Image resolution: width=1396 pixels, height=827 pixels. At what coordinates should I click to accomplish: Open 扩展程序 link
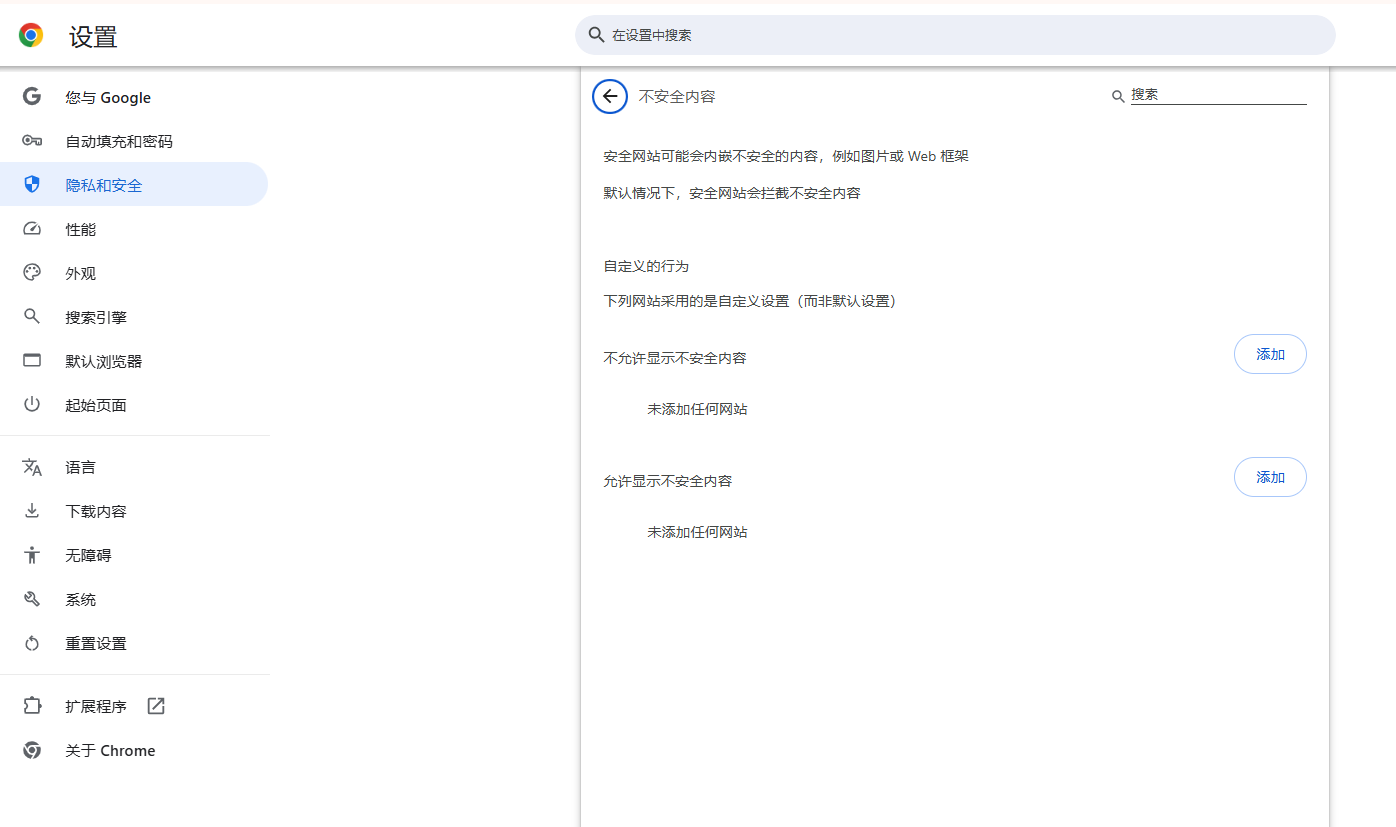(134, 706)
